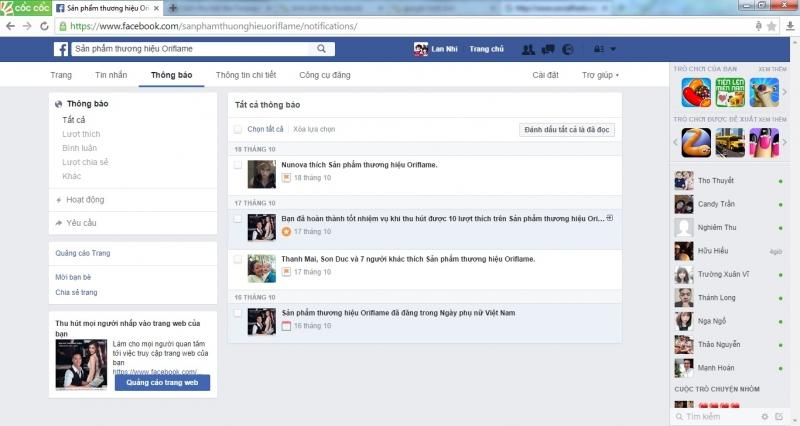Click the Mời bạn bè link

coord(73,277)
